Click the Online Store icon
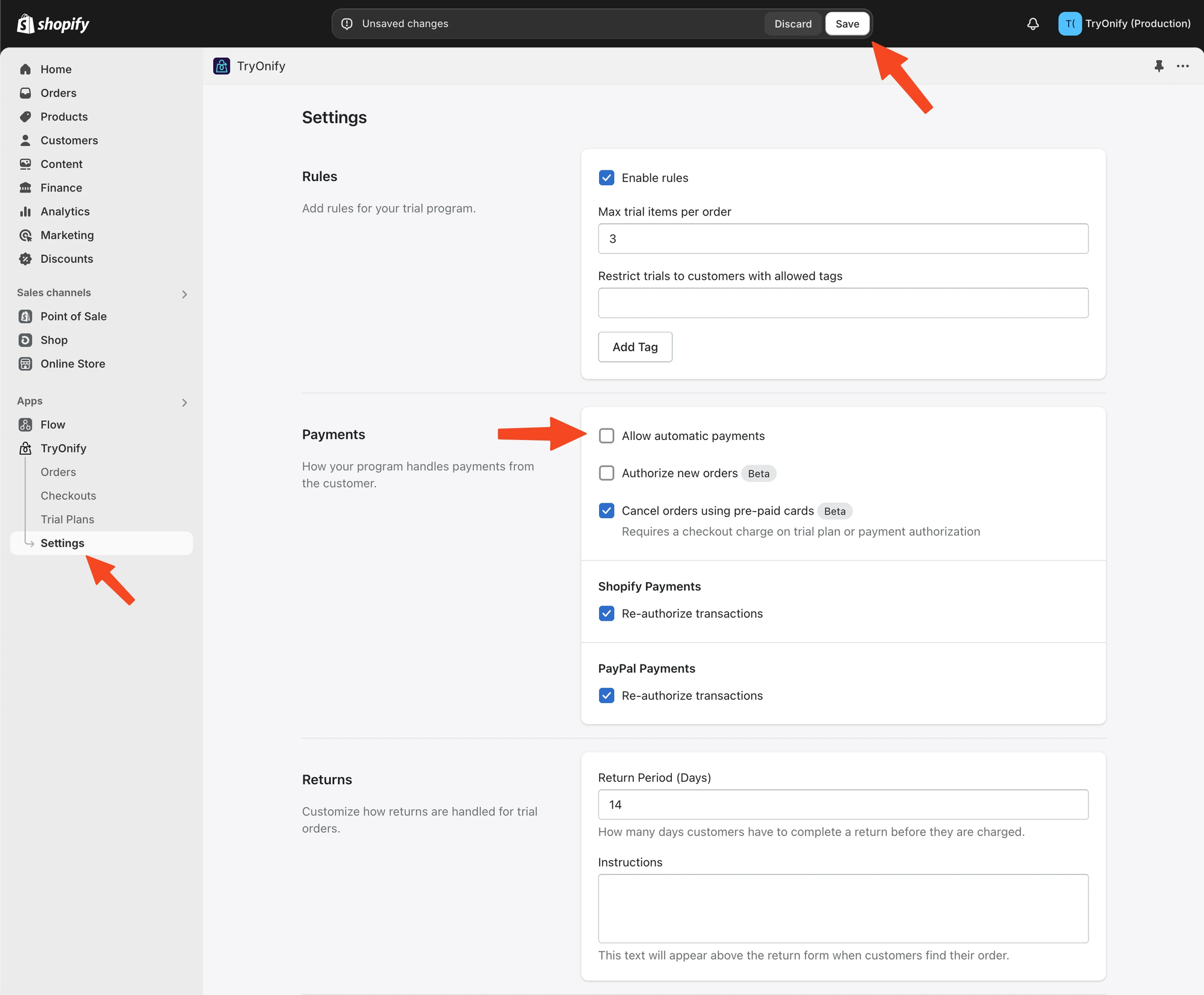Image resolution: width=1204 pixels, height=995 pixels. pos(25,364)
